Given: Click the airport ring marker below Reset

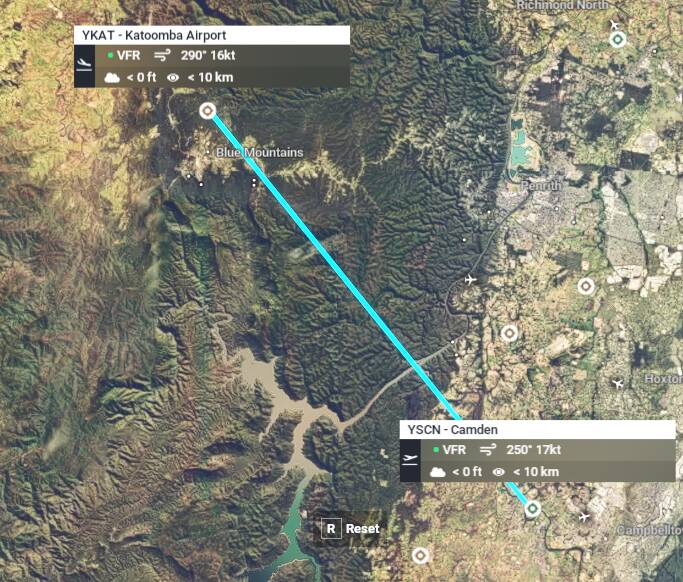Looking at the screenshot, I should pyautogui.click(x=420, y=555).
